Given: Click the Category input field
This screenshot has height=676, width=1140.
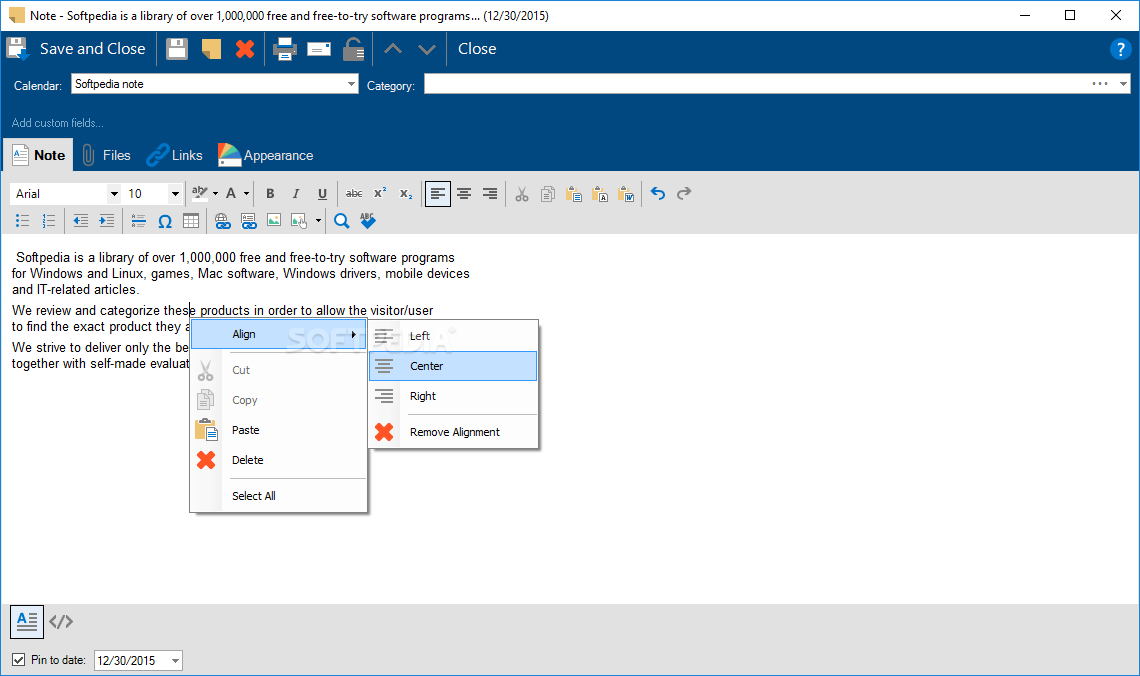Looking at the screenshot, I should [x=756, y=84].
